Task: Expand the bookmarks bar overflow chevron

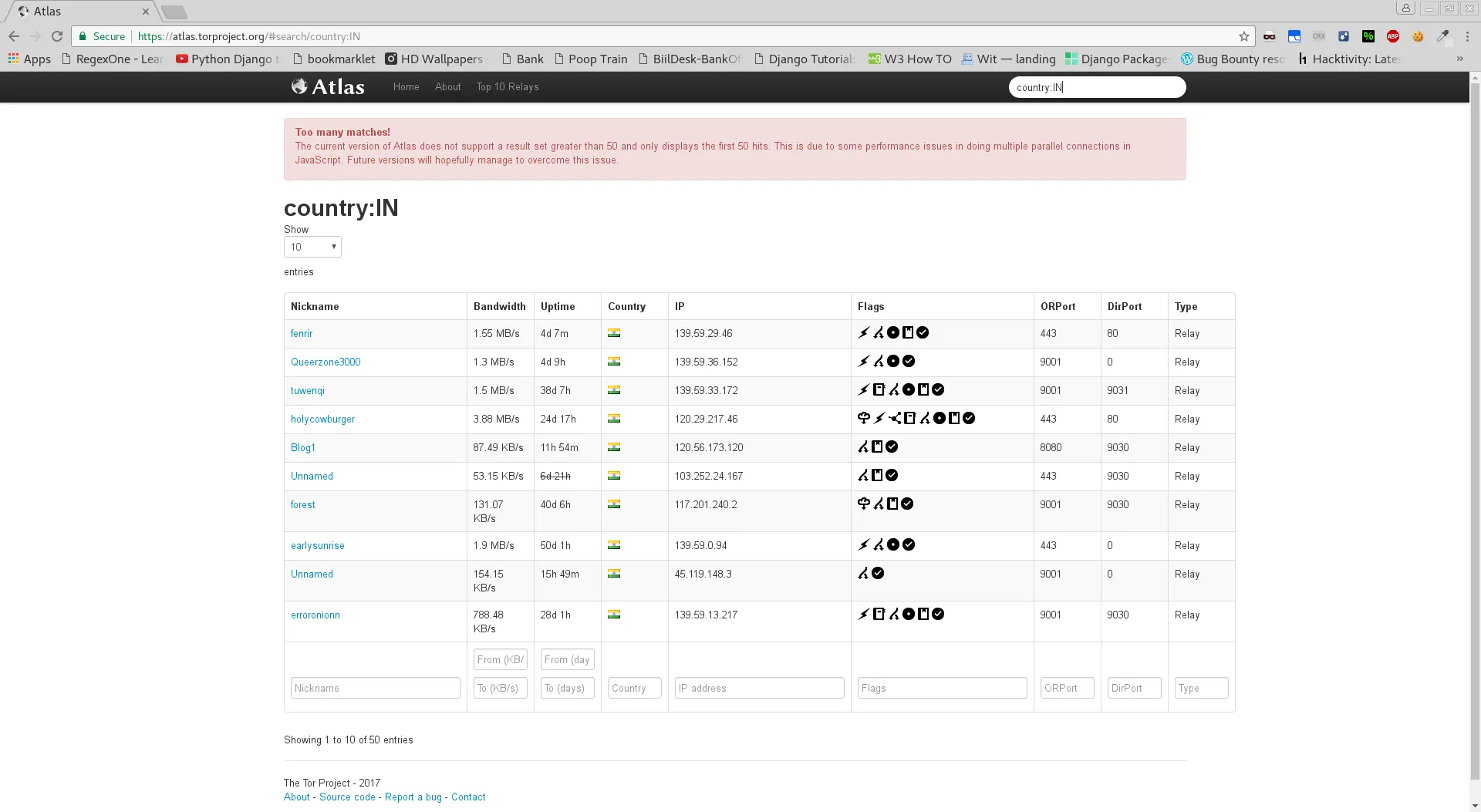Action: coord(1459,59)
